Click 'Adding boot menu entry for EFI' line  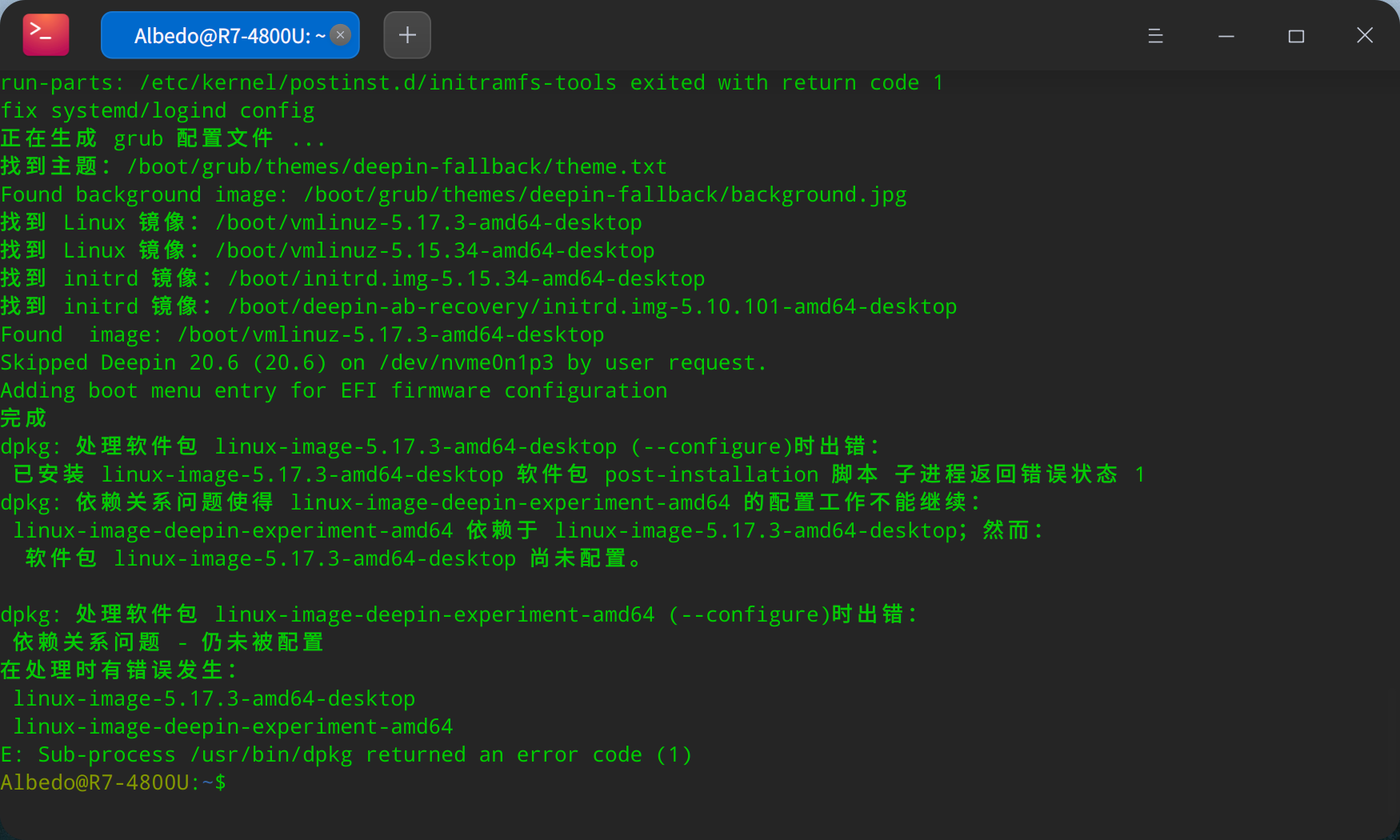click(334, 390)
